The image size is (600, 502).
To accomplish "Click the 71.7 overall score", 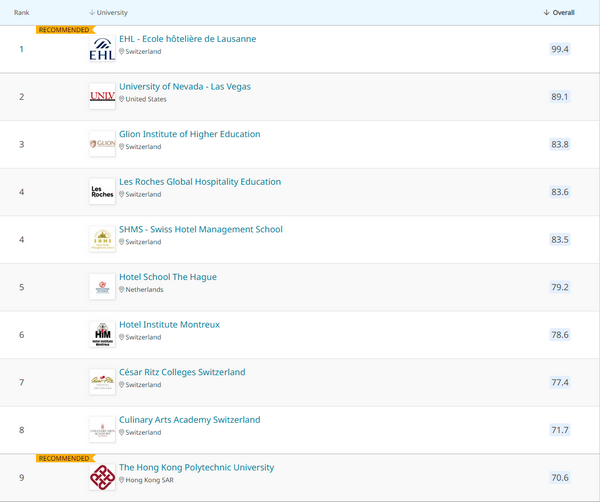I will coord(560,430).
